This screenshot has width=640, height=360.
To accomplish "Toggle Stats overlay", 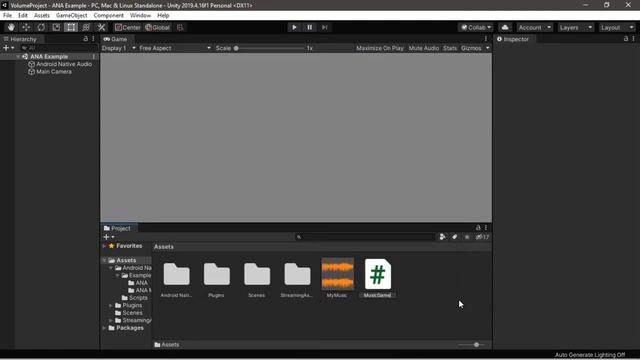I will pyautogui.click(x=450, y=48).
